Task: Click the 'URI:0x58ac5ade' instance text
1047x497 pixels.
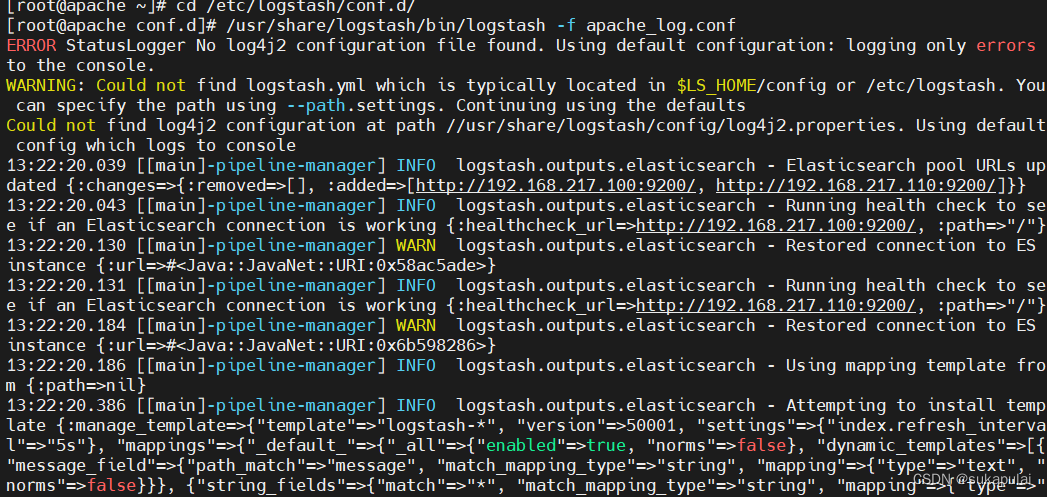Action: pos(411,265)
